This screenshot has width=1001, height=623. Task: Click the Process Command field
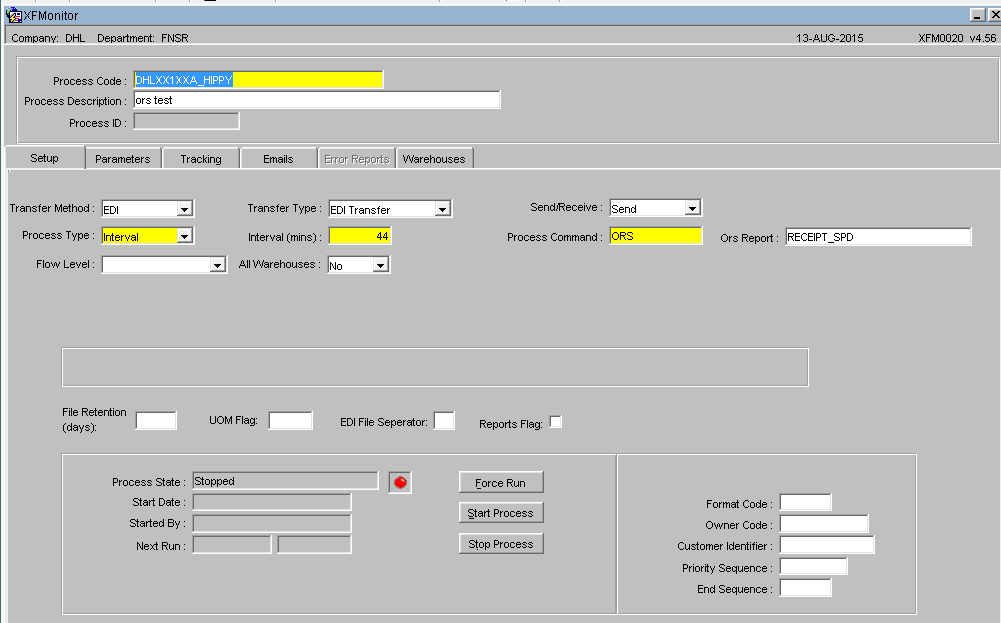pos(656,236)
